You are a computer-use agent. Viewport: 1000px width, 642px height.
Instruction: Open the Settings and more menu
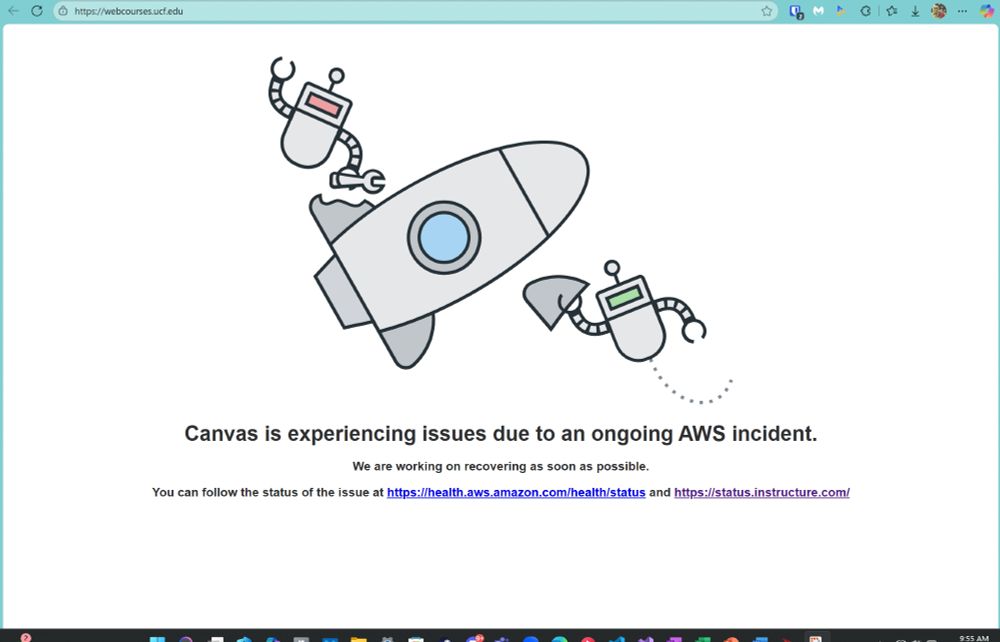tap(962, 11)
